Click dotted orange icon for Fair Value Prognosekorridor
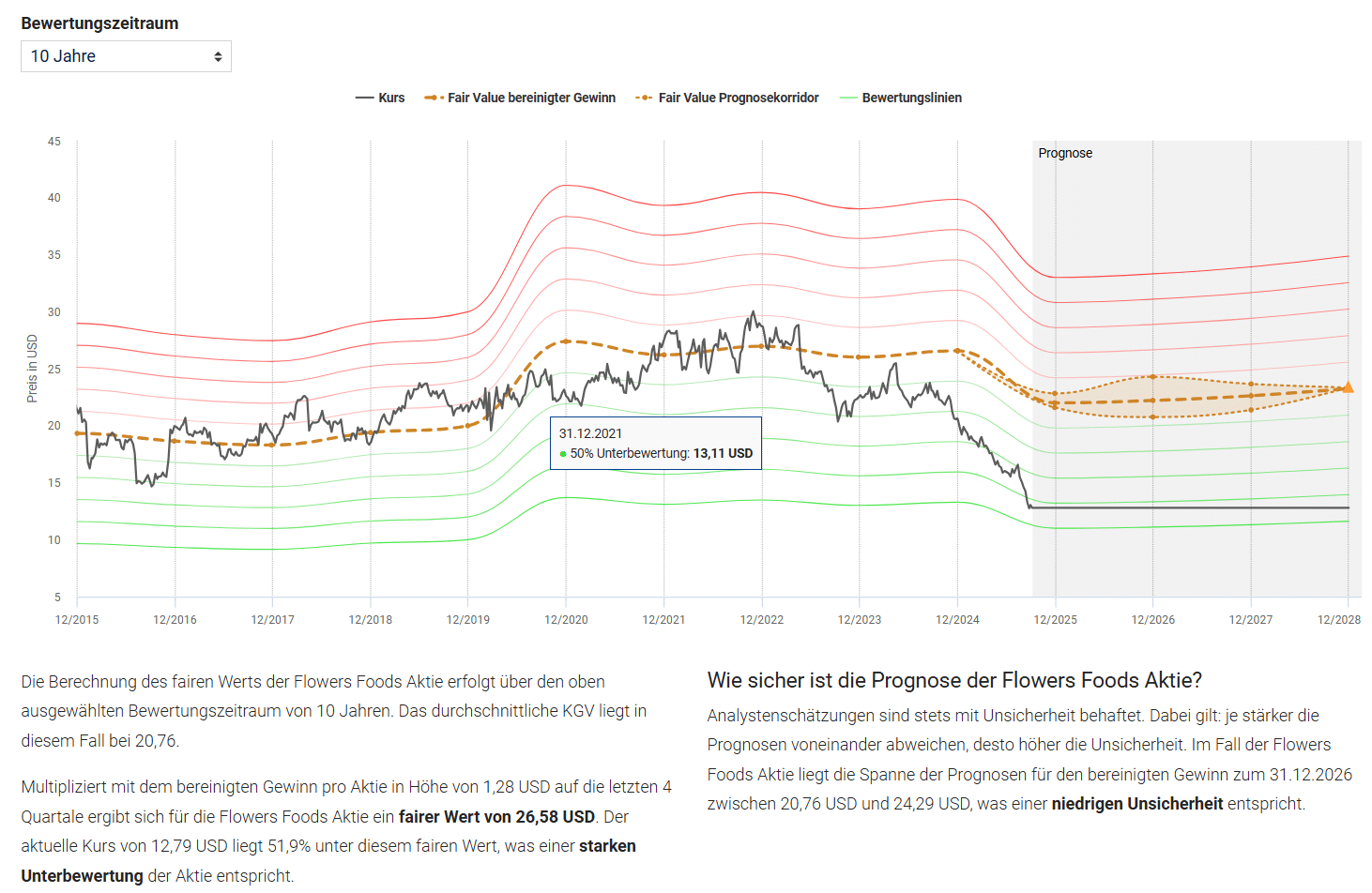This screenshot has width=1372, height=893. pos(644,98)
